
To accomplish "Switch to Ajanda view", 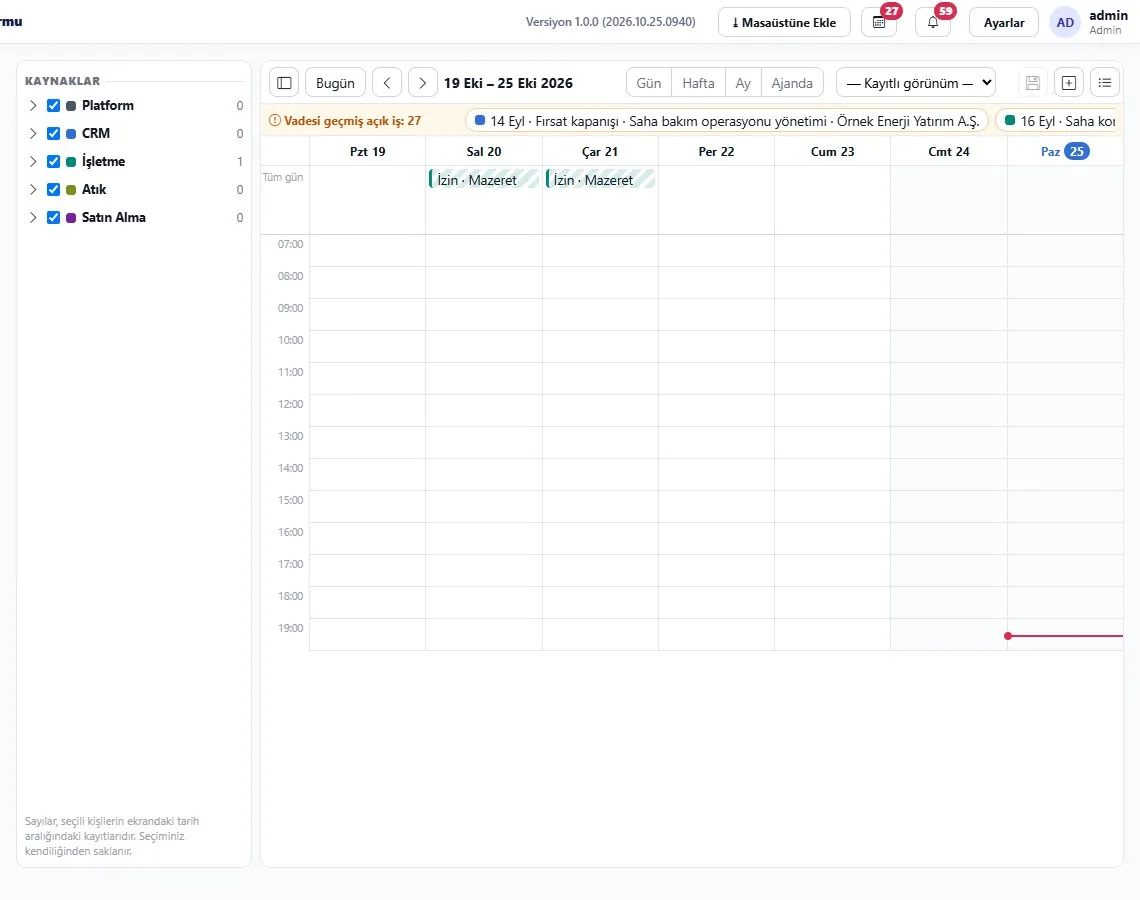I will coord(792,83).
